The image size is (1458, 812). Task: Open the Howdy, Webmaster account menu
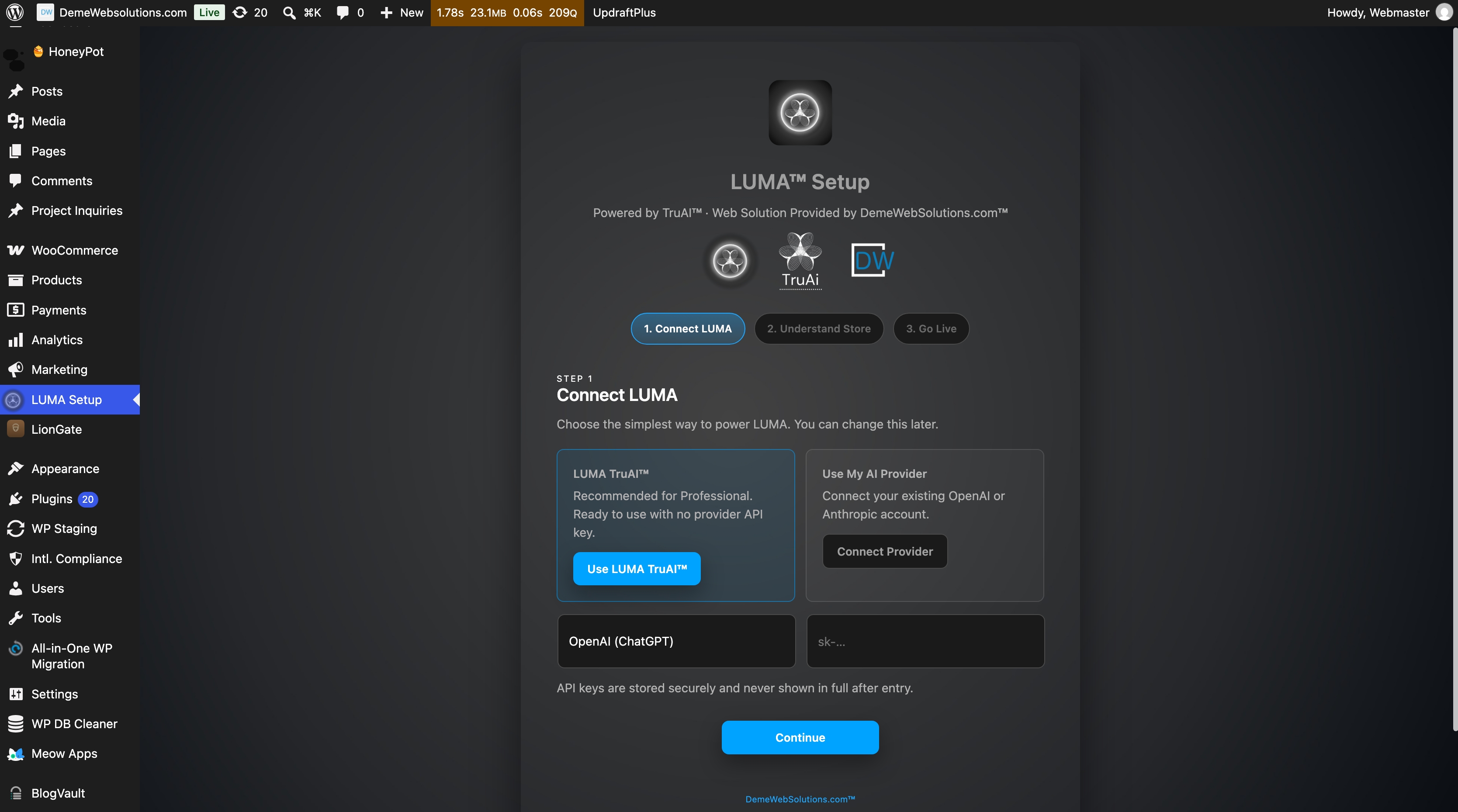1389,13
